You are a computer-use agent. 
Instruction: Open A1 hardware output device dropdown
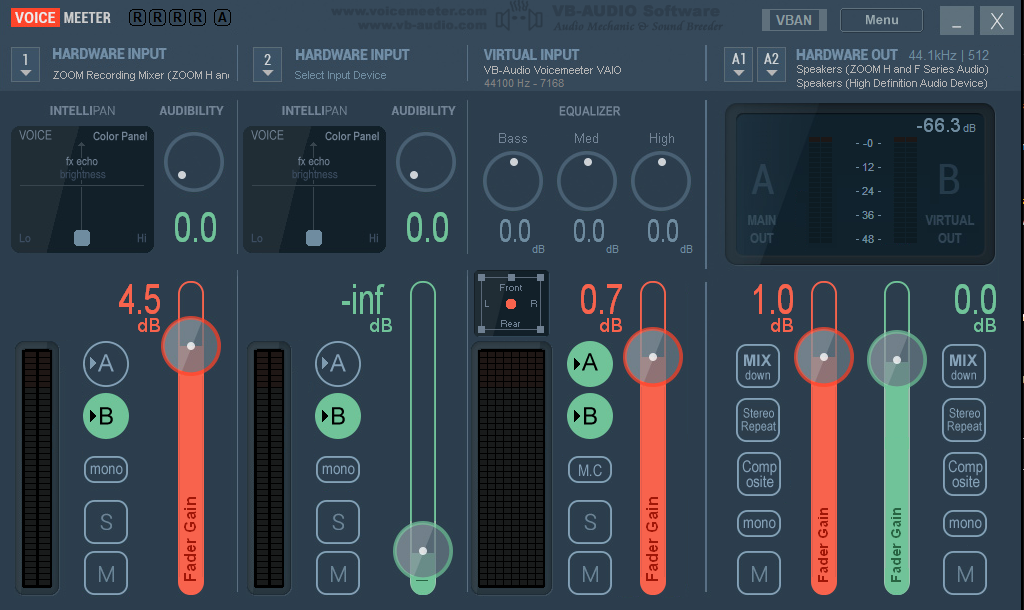739,65
